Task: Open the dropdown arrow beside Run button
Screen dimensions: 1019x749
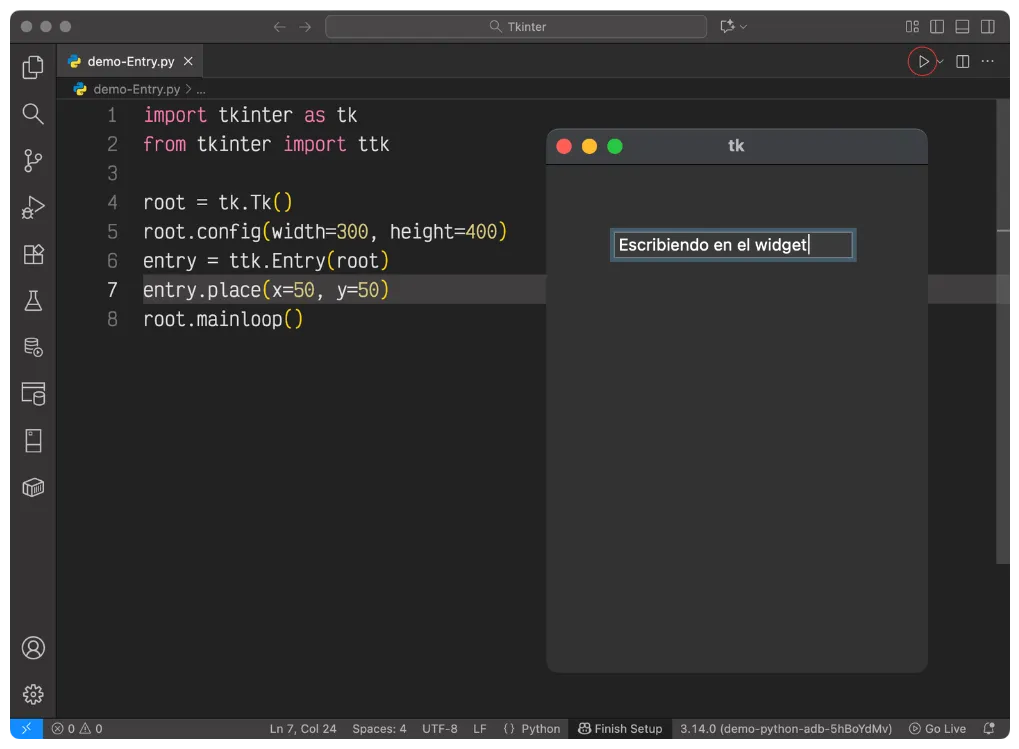Action: click(x=941, y=62)
